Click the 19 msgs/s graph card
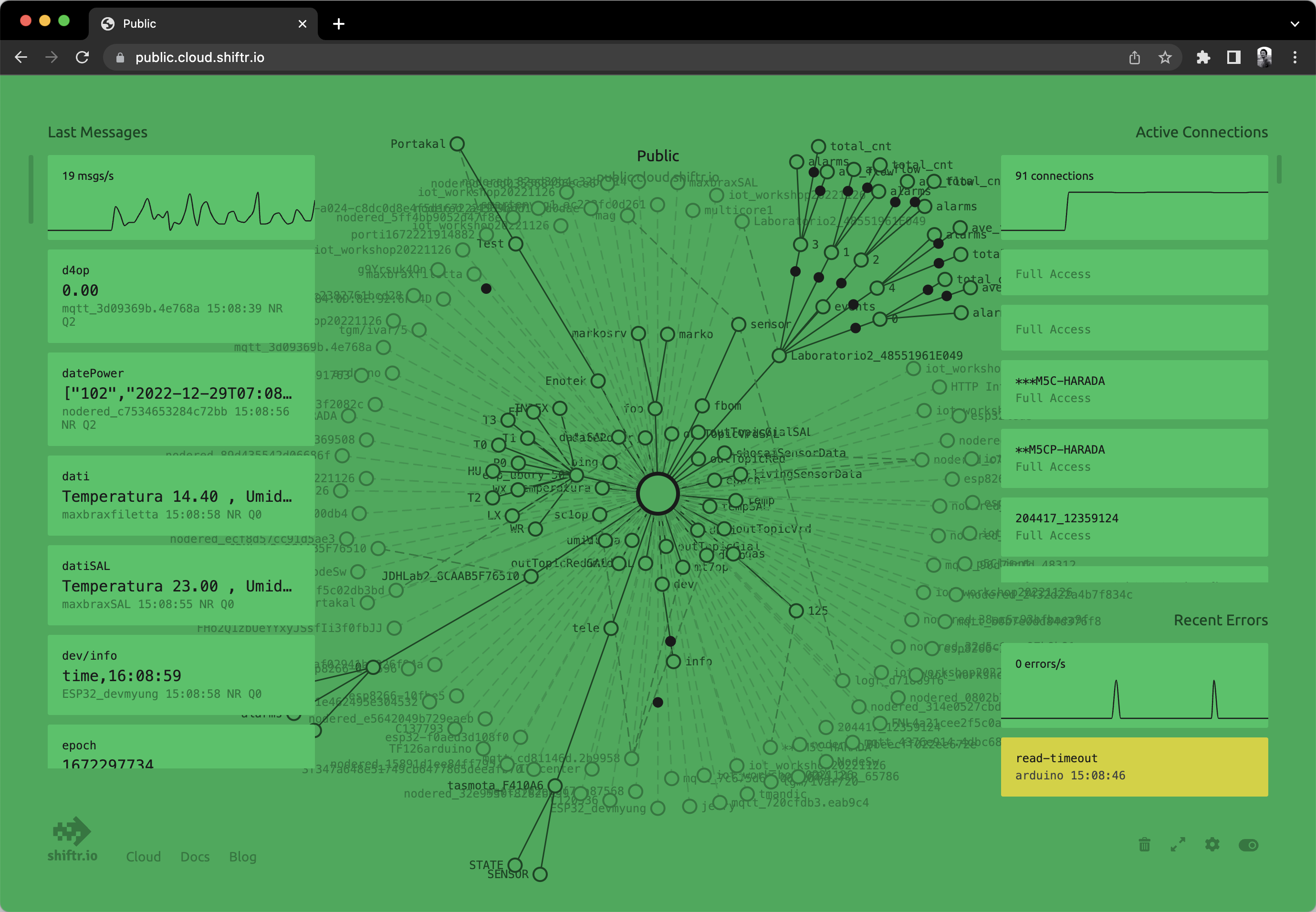The height and width of the screenshot is (912, 1316). pyautogui.click(x=181, y=197)
